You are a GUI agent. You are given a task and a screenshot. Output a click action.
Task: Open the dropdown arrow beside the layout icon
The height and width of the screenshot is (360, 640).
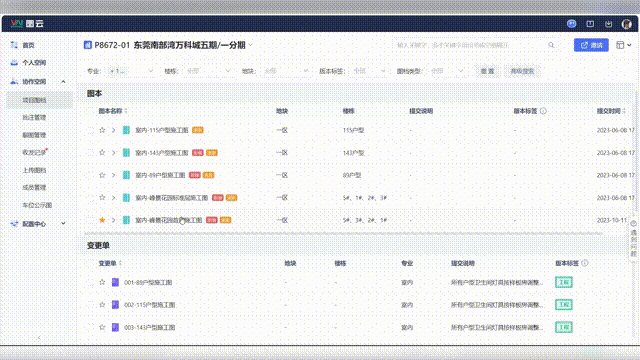click(629, 45)
